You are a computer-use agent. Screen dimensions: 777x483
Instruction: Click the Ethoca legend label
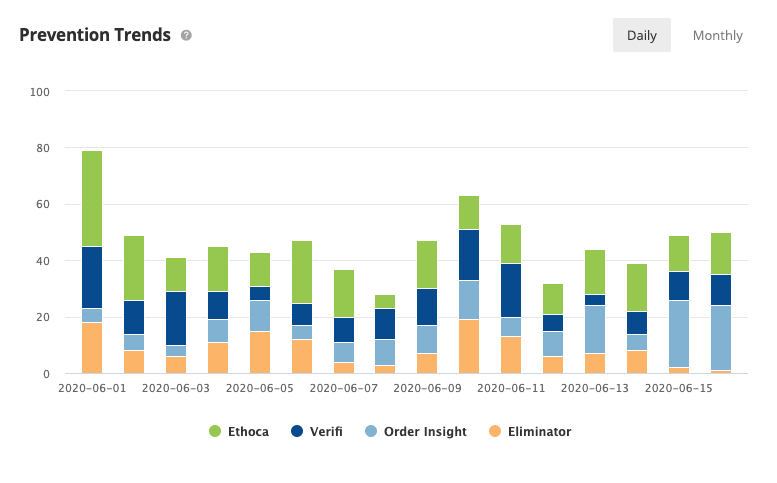(248, 431)
